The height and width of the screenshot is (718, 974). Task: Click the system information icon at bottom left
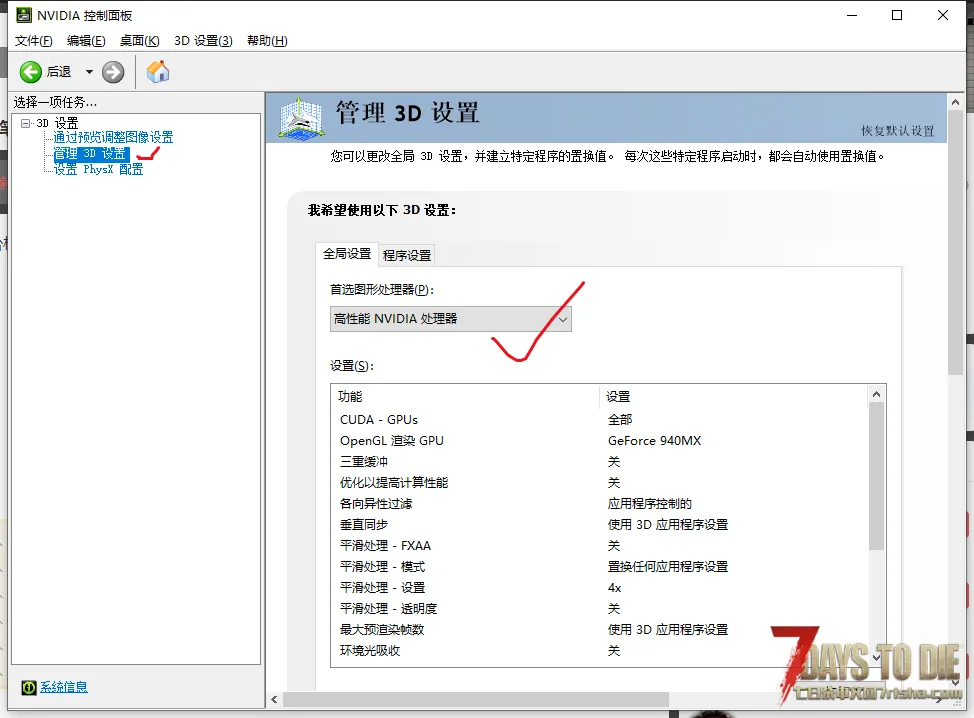pyautogui.click(x=29, y=687)
